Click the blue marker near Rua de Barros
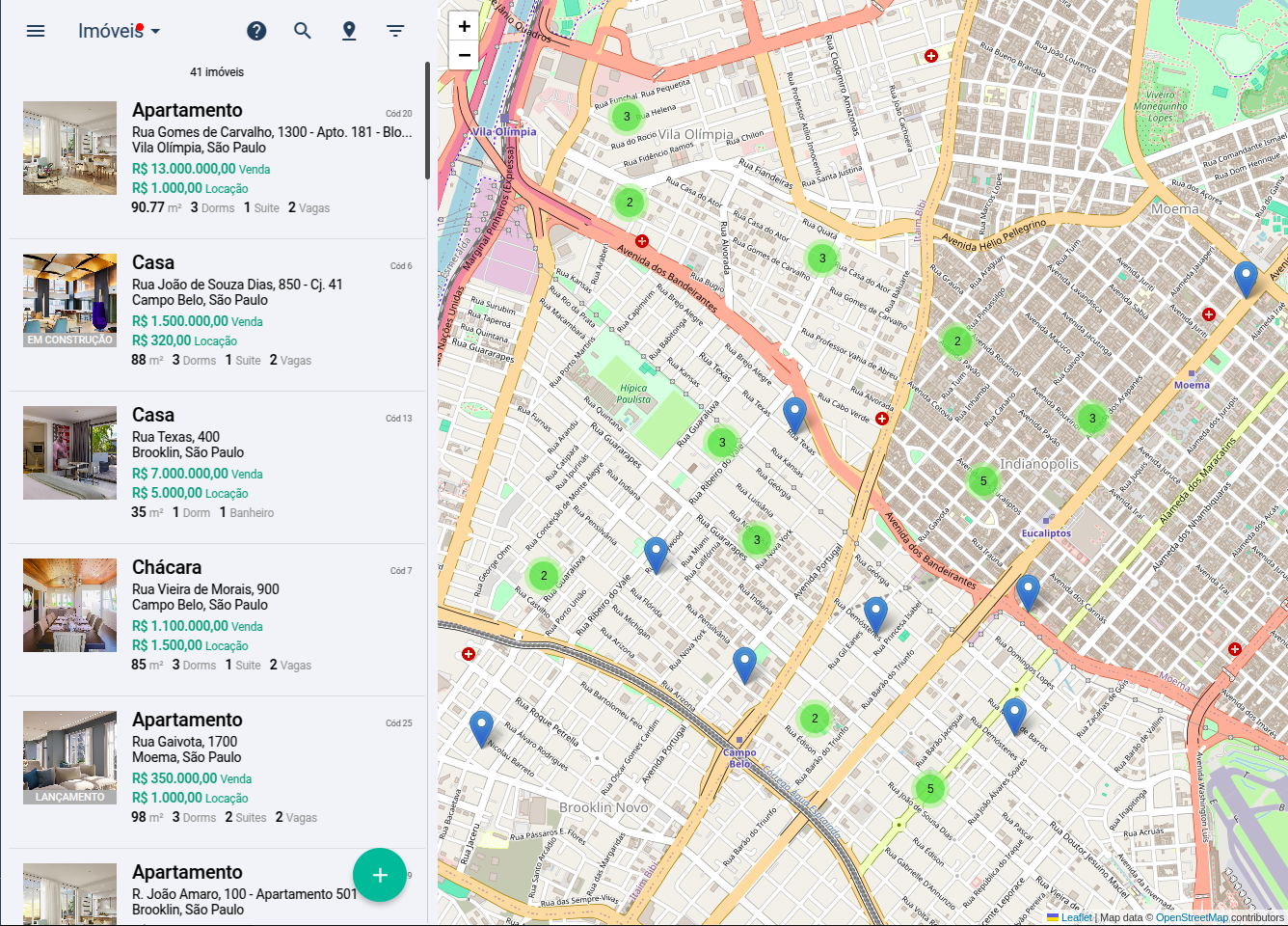This screenshot has width=1288, height=926. point(1014,718)
